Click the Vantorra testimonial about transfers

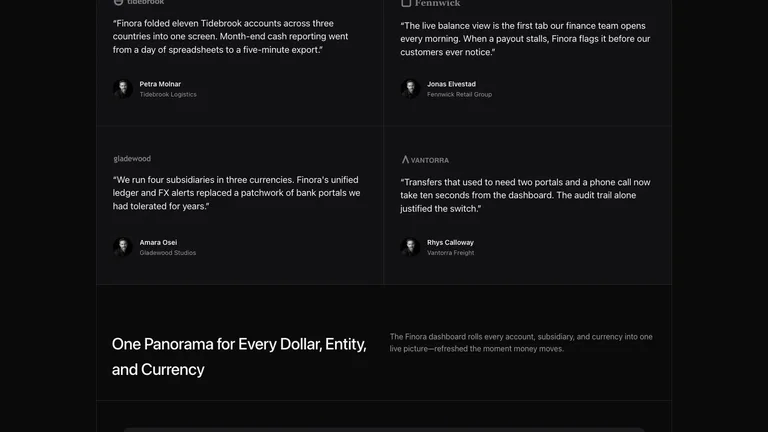coord(525,195)
